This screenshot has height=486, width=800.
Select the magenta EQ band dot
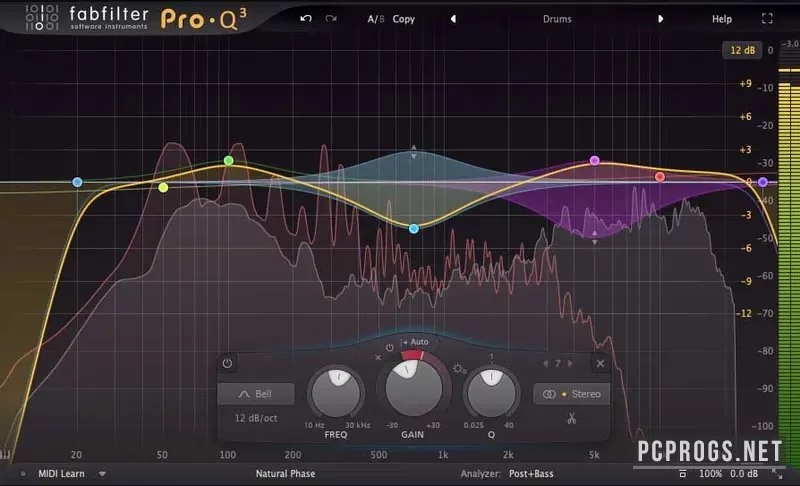point(594,161)
